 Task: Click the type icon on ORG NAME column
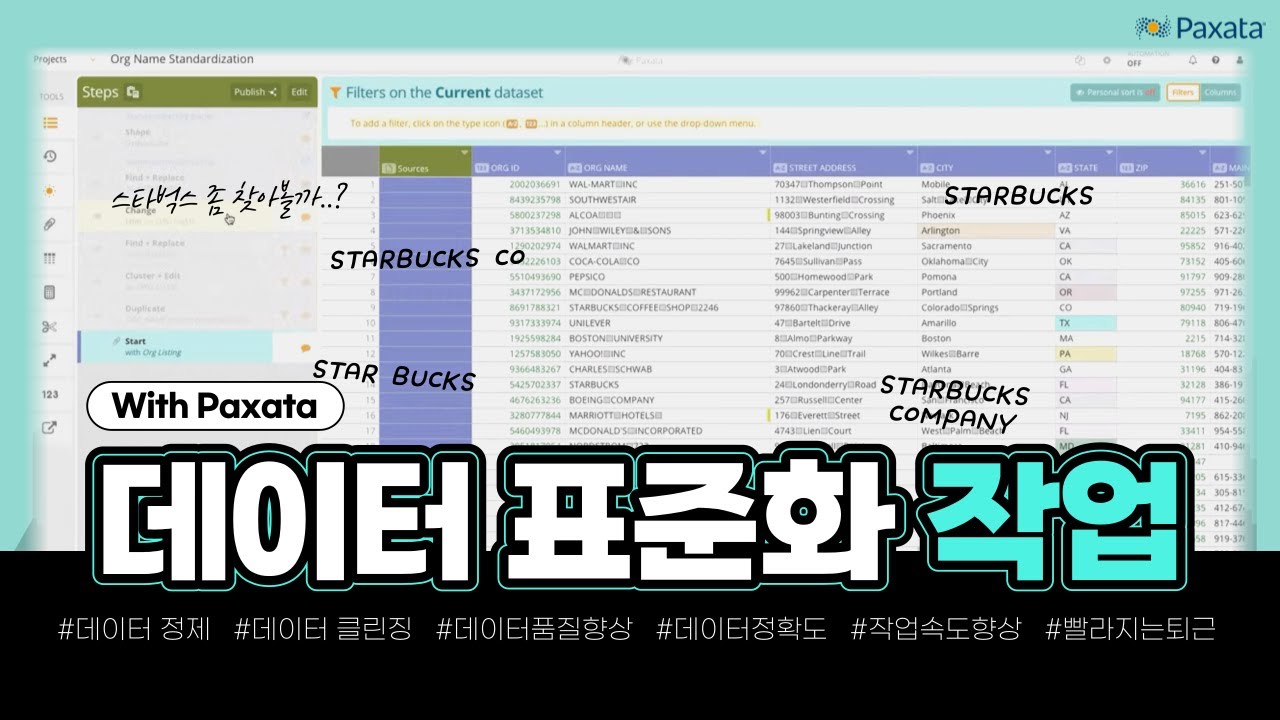[x=574, y=168]
